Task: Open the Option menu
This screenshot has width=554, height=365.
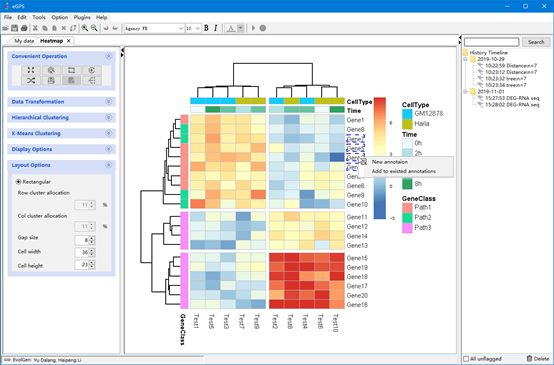Action: [60, 17]
